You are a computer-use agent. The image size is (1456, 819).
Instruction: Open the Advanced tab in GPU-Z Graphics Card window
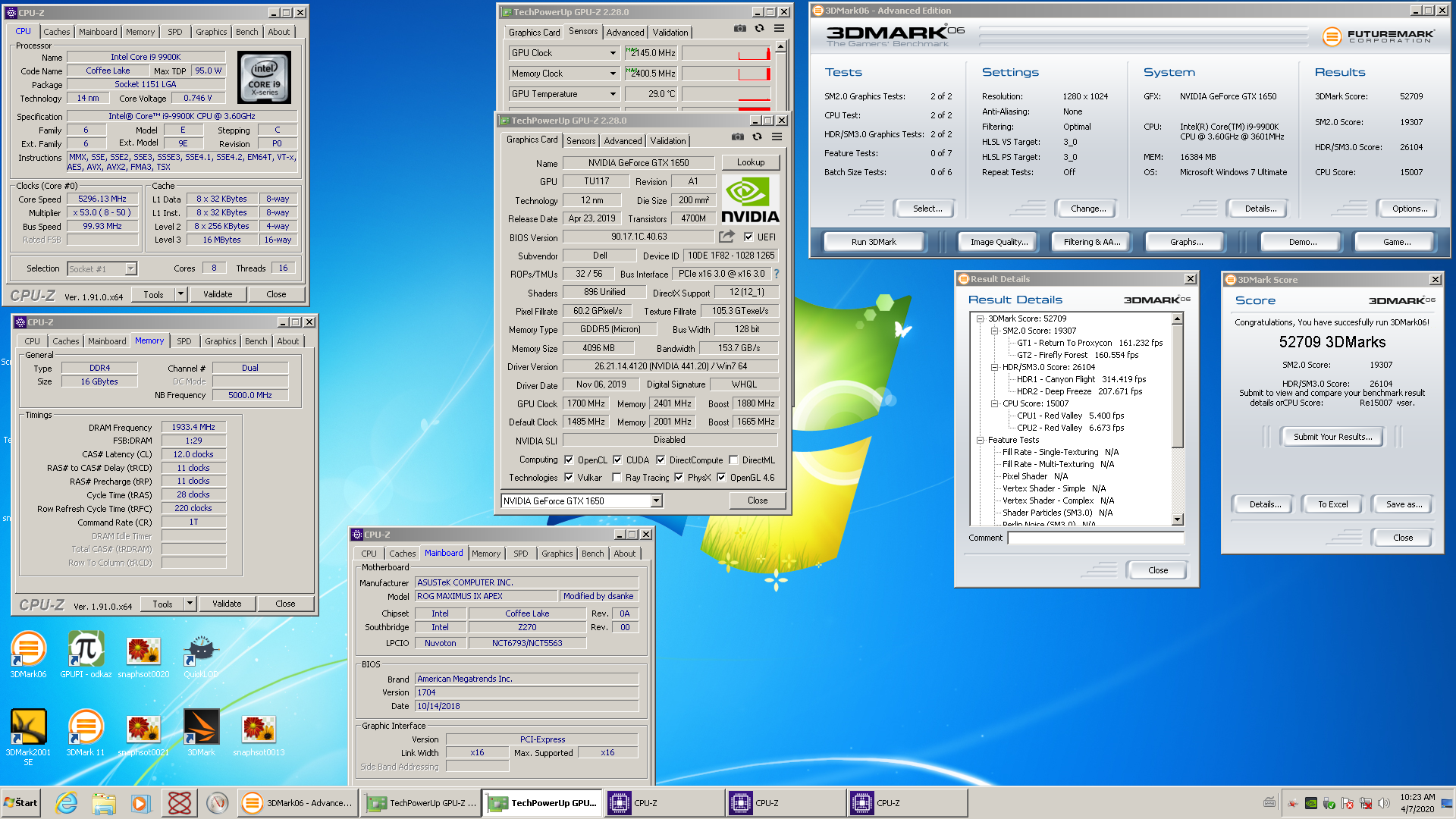(x=623, y=141)
